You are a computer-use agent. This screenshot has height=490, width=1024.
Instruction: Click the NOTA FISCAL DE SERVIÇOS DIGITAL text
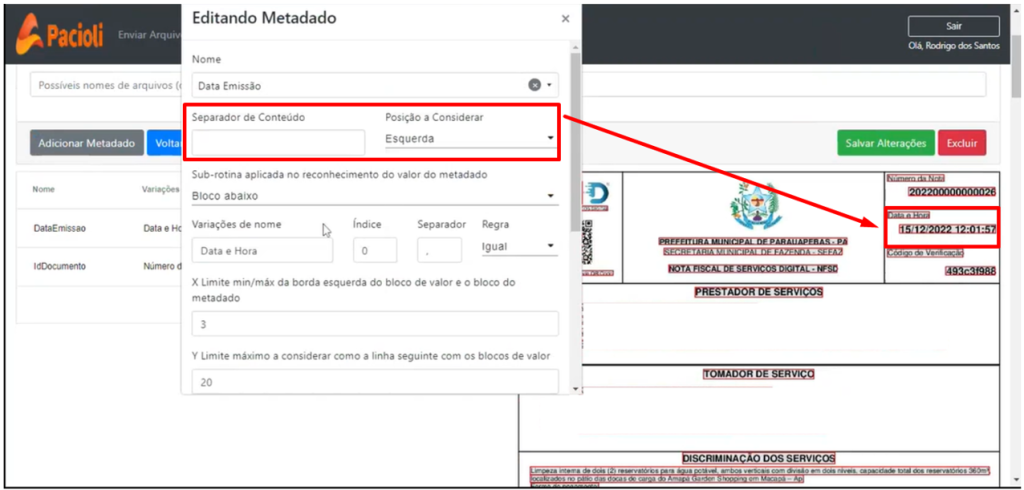[752, 269]
